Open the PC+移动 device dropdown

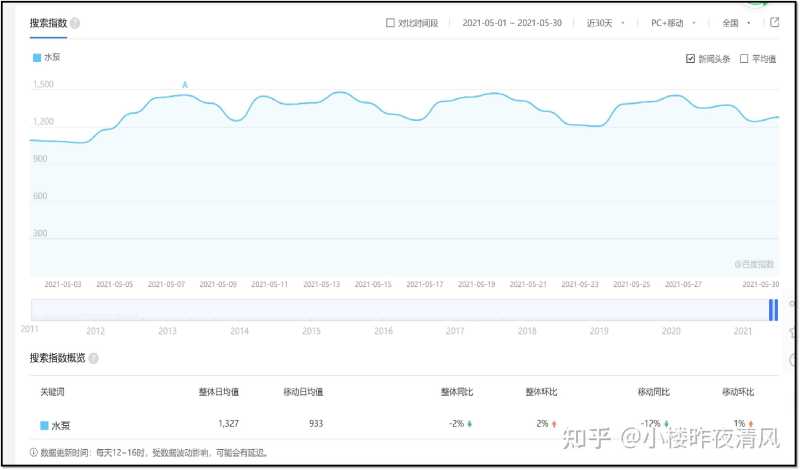tap(673, 23)
